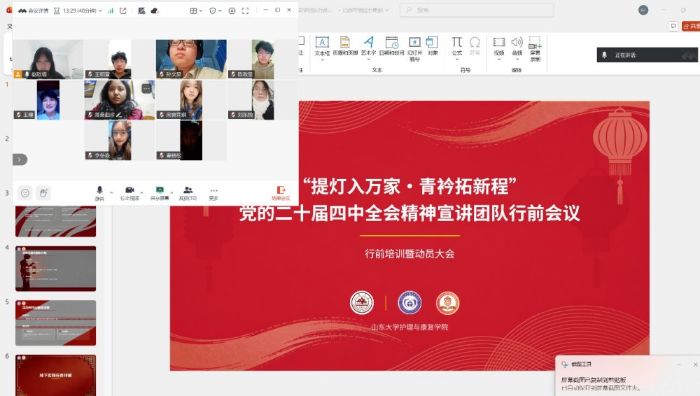Insert a video from the ribbon
The width and height of the screenshot is (700, 396).
499,47
